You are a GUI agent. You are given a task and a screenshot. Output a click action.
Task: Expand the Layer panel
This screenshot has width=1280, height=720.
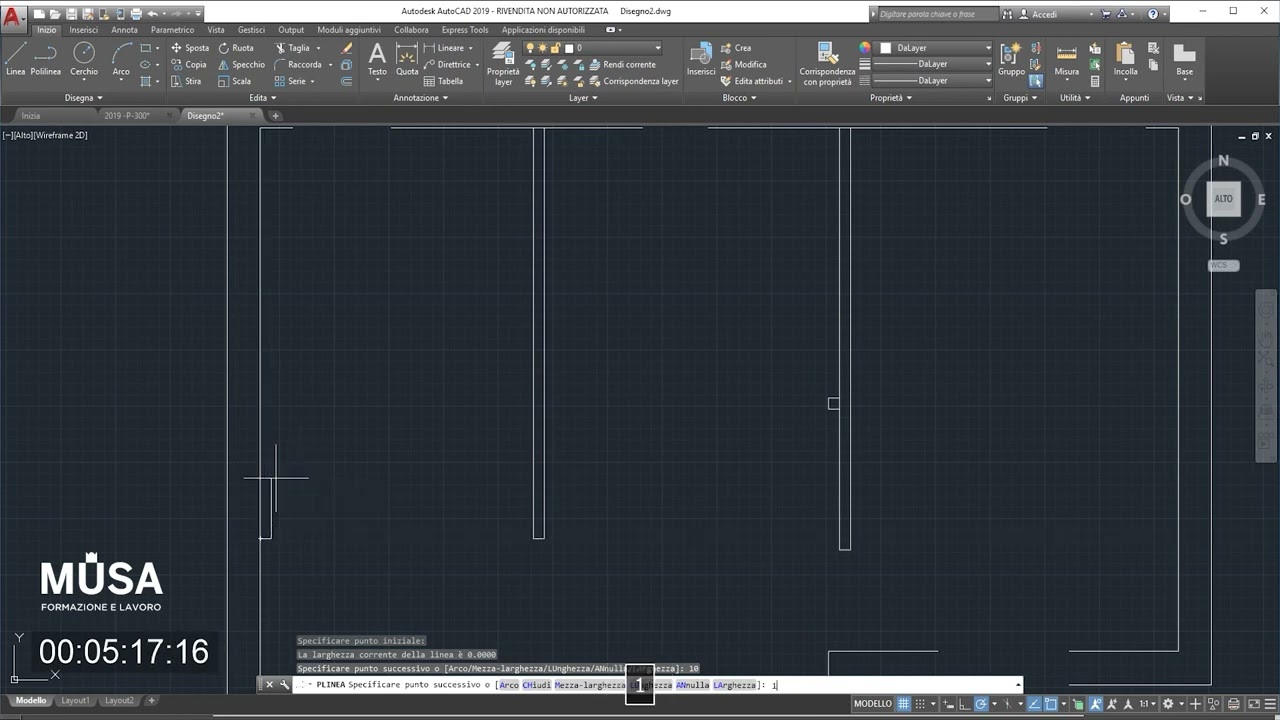coord(583,98)
